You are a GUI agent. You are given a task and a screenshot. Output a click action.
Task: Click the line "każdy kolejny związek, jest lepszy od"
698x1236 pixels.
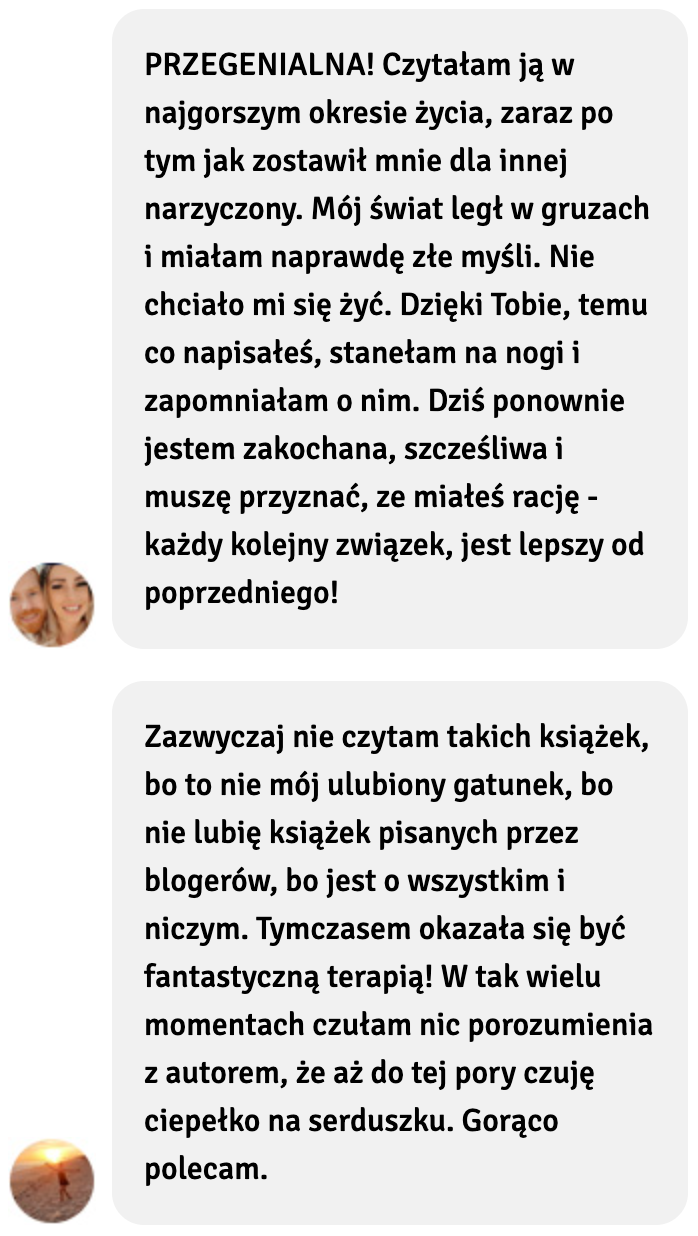click(394, 546)
